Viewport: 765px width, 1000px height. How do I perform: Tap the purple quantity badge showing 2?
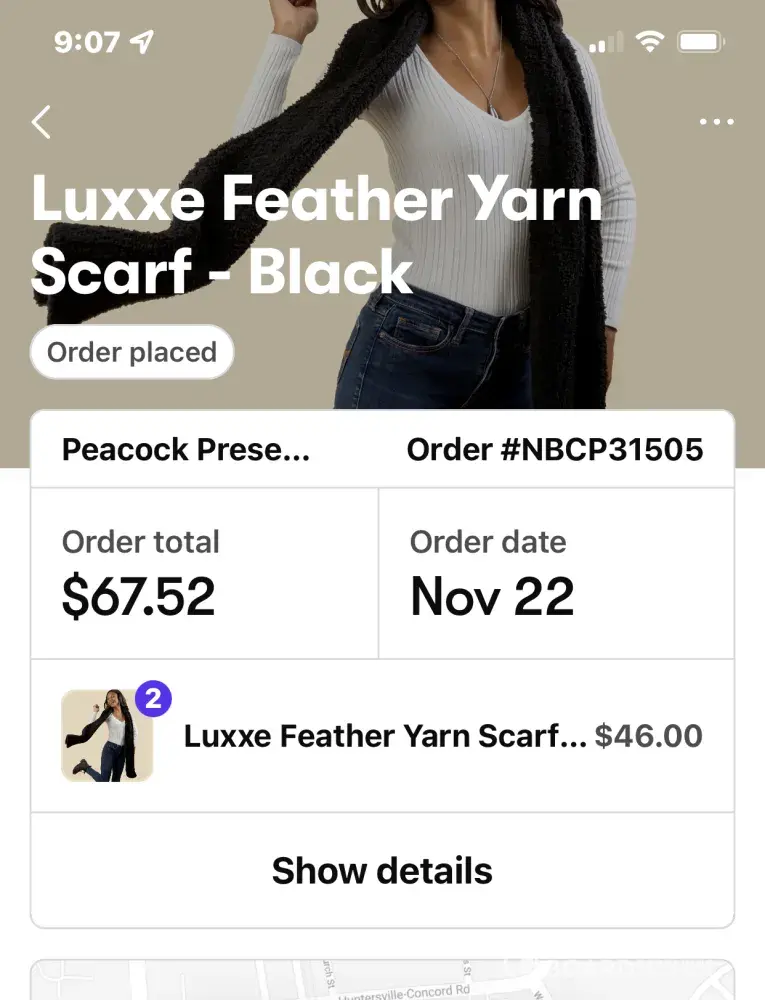[152, 699]
